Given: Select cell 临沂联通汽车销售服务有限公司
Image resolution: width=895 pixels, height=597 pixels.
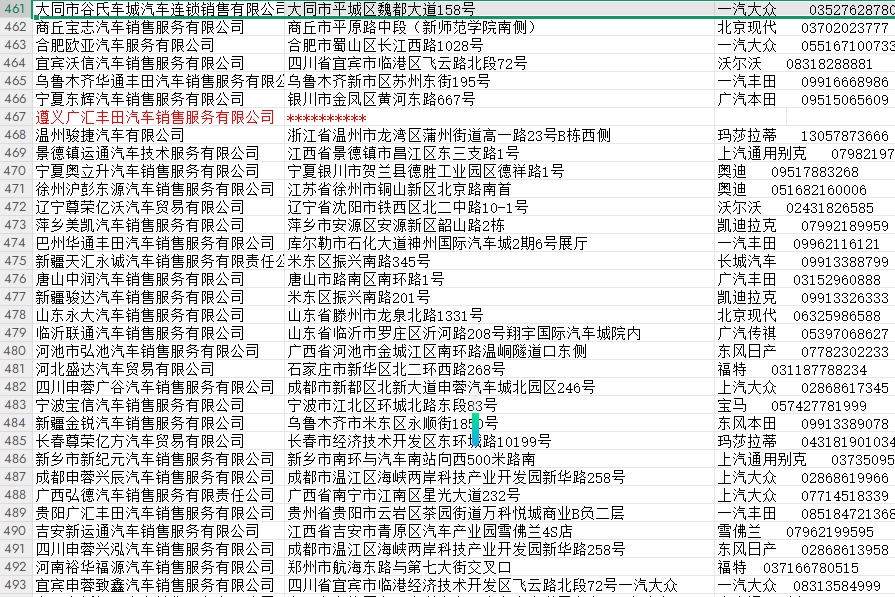Looking at the screenshot, I should pyautogui.click(x=159, y=333).
